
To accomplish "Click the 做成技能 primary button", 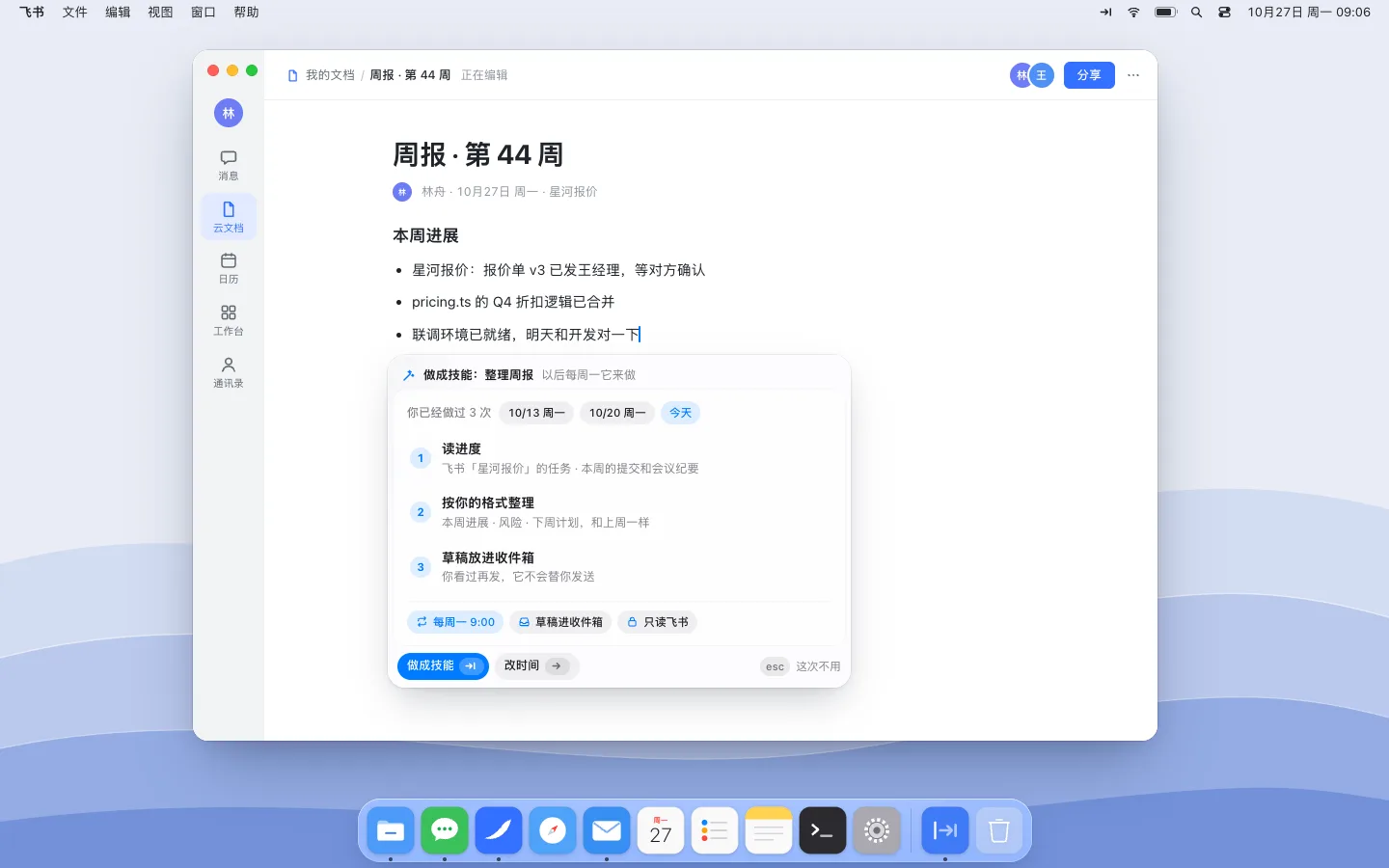I will point(443,665).
